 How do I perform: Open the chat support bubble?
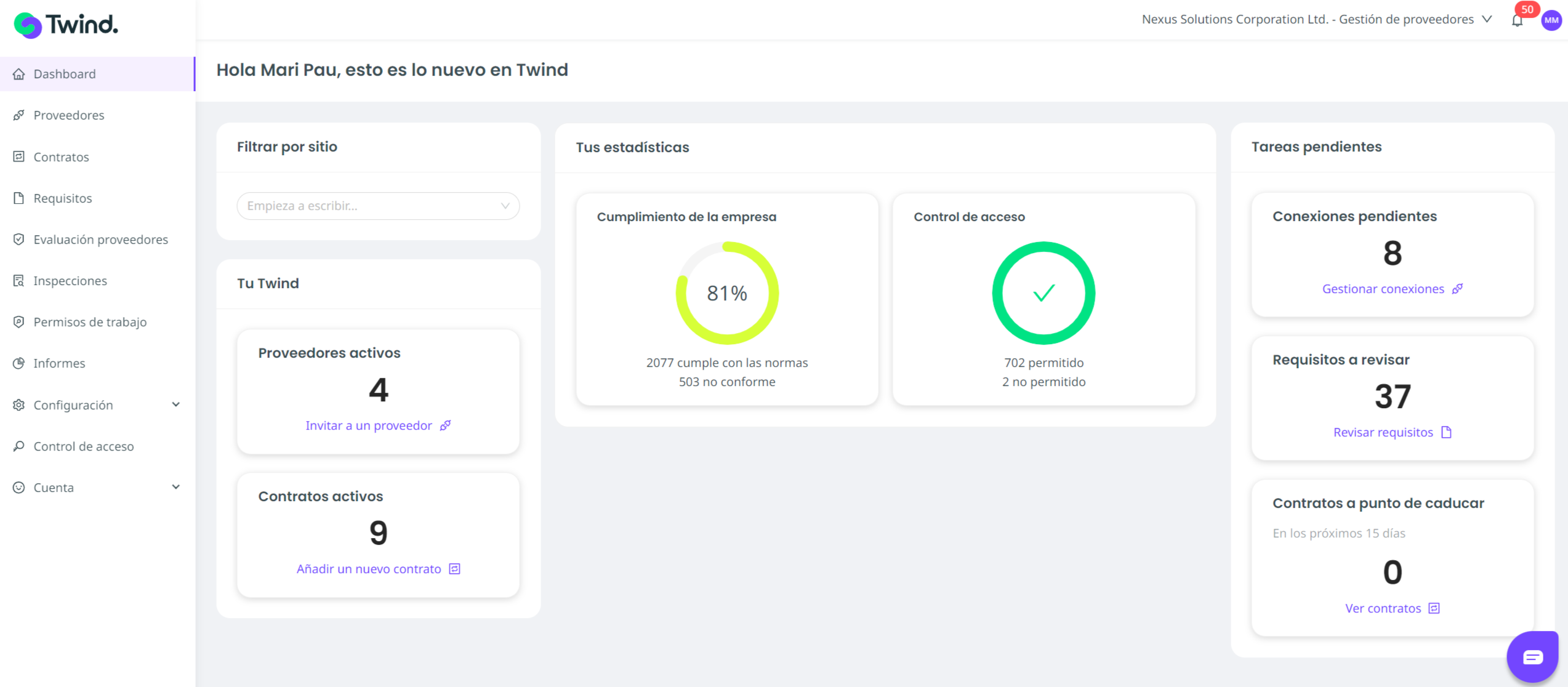click(1532, 657)
